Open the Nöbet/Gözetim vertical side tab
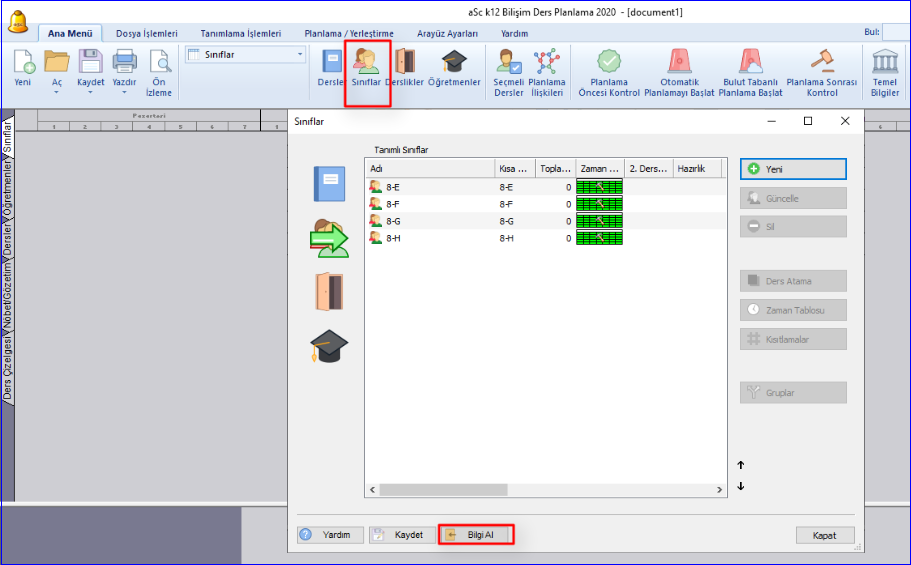 click(8, 296)
